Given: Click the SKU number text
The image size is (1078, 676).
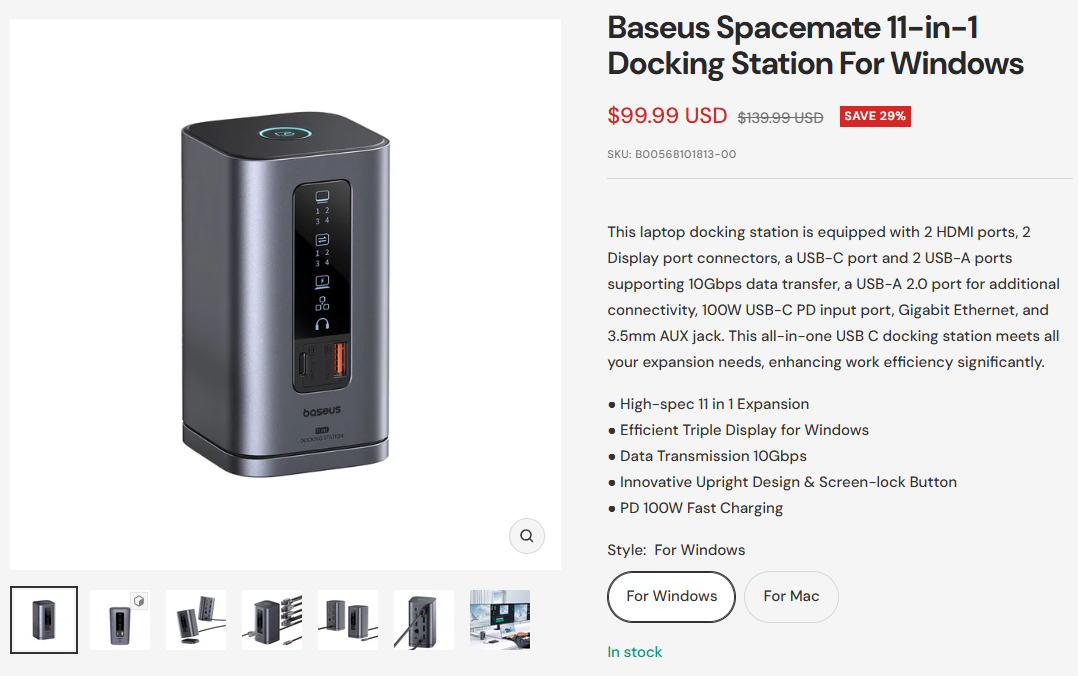Looking at the screenshot, I should point(671,155).
